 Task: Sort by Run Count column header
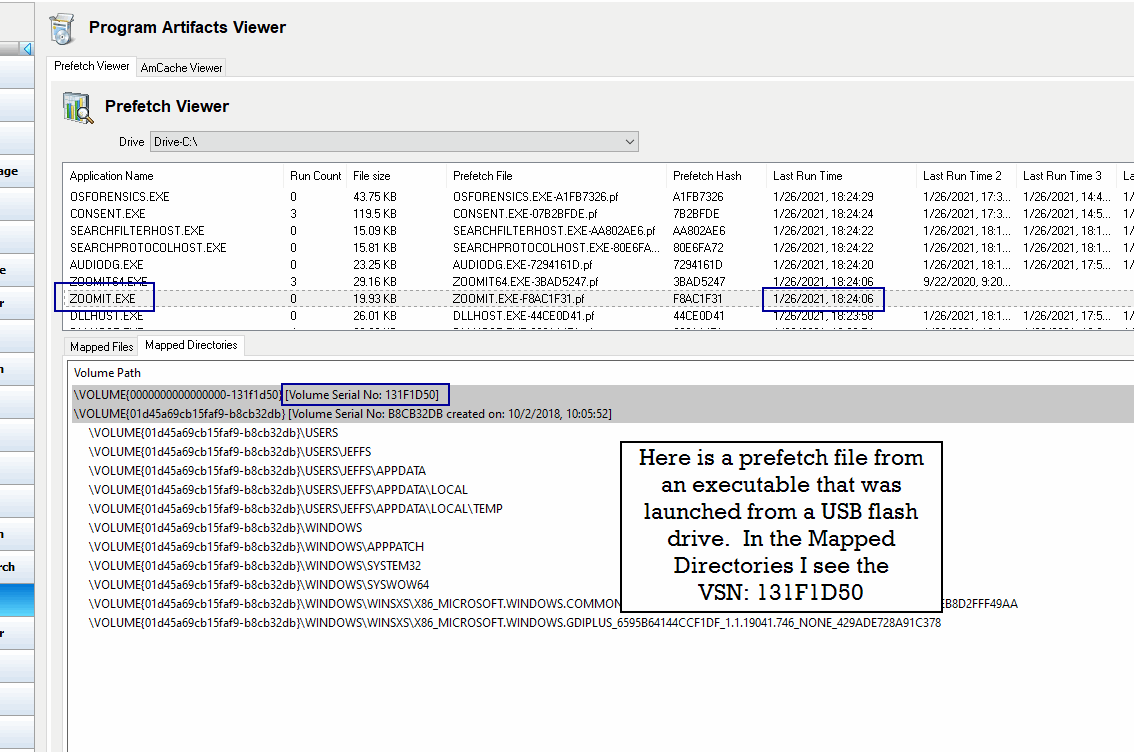pyautogui.click(x=315, y=176)
